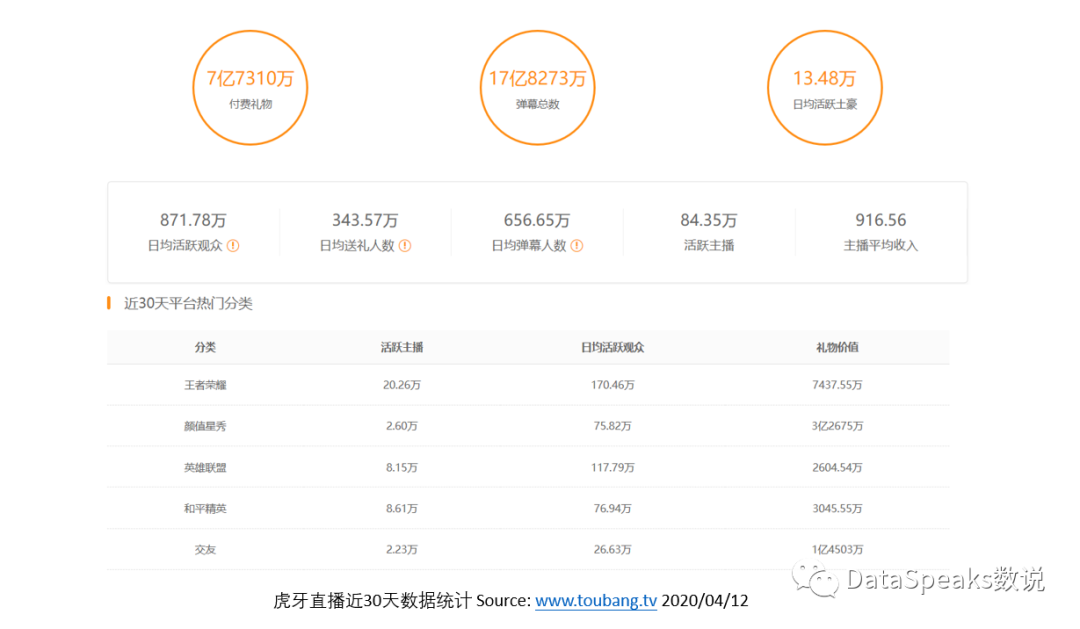Select the 颜值星秀 category row
1080x629 pixels.
click(x=528, y=426)
